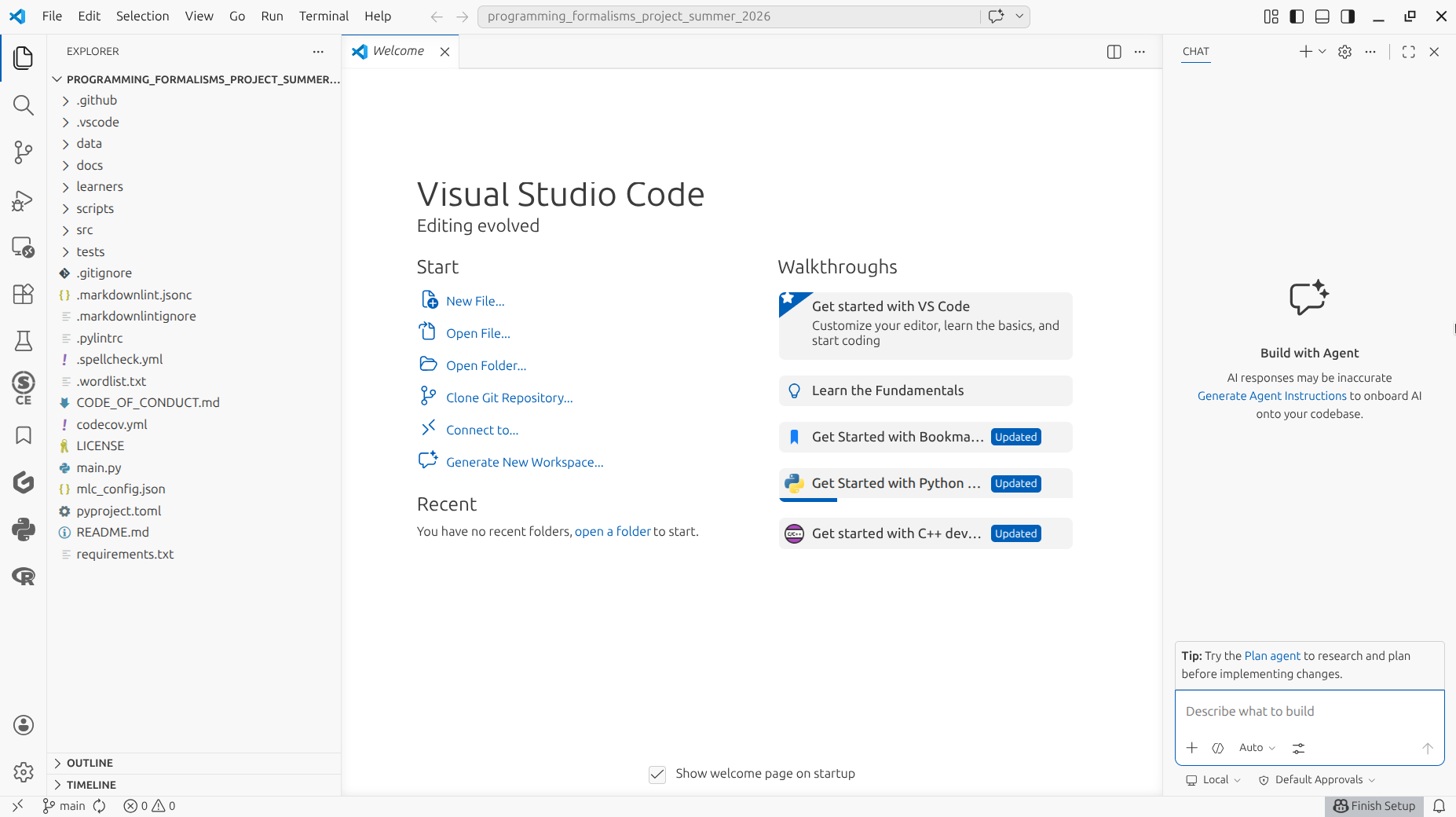Screen dimensions: 1456x817
Task: Open main.py in the explorer
Action: 194,468
